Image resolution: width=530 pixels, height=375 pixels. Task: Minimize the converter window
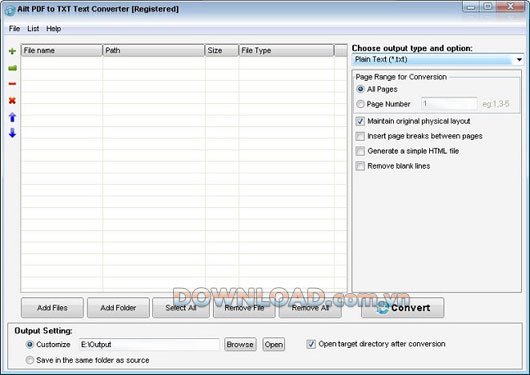[x=471, y=7]
